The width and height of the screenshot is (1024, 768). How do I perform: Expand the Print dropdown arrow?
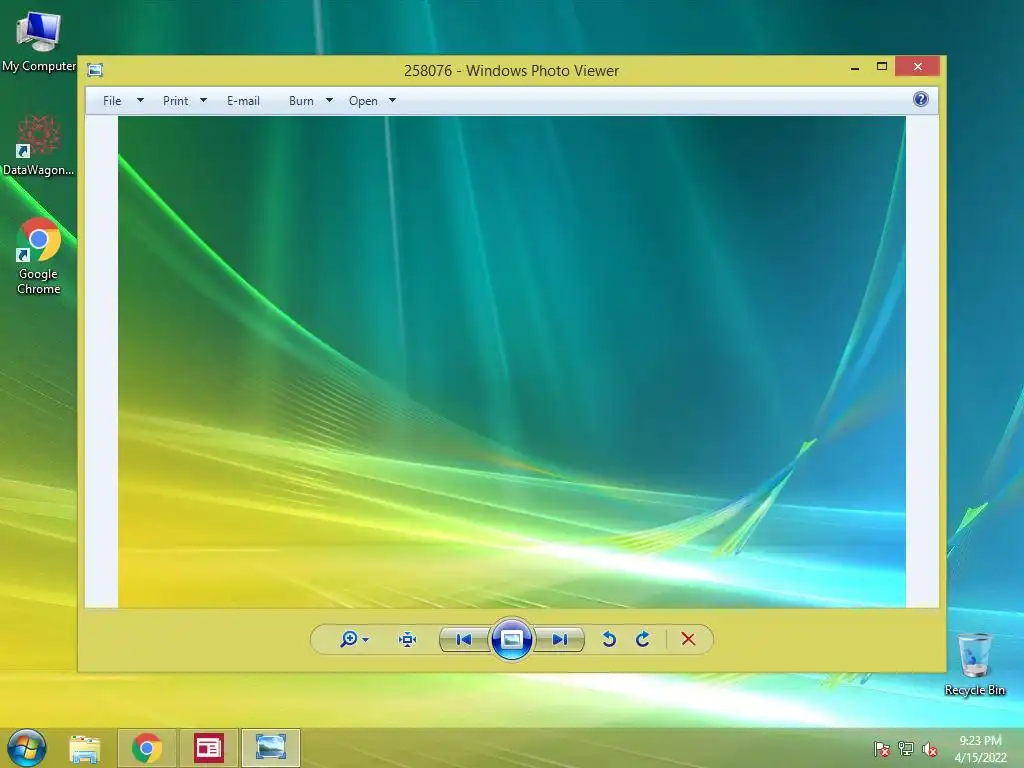[x=203, y=101]
